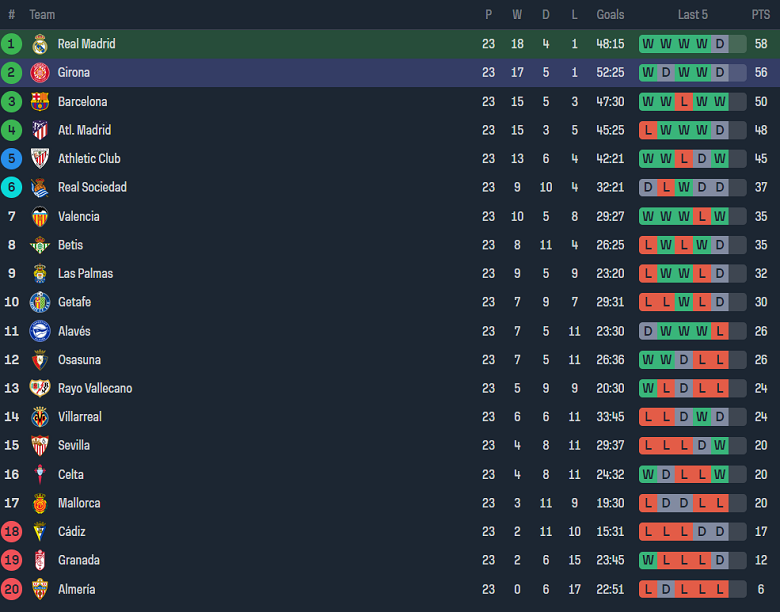This screenshot has width=780, height=612.
Task: Click the Rayo Vallecano team name
Action: coord(95,388)
